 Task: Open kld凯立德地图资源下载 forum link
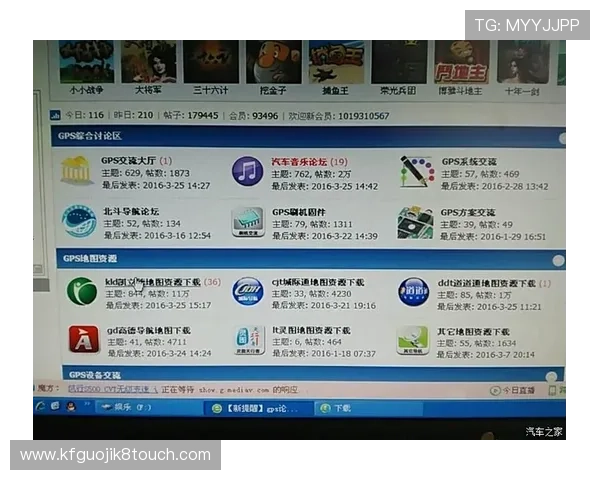tap(153, 282)
